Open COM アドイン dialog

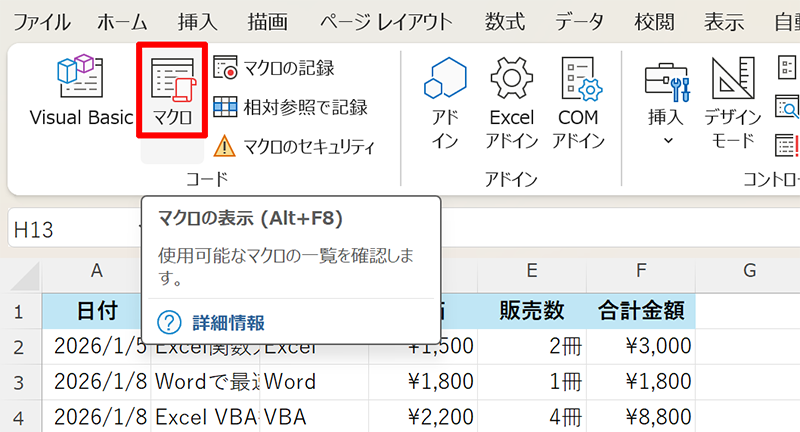(x=578, y=102)
